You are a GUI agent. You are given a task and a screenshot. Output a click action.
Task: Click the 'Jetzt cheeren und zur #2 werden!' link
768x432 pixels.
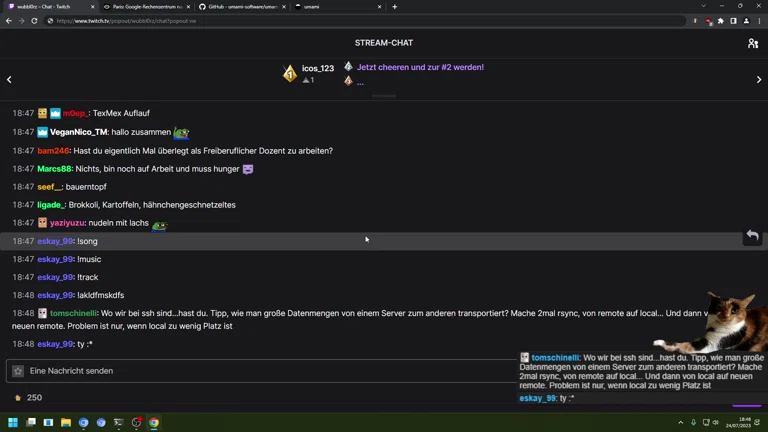point(420,67)
